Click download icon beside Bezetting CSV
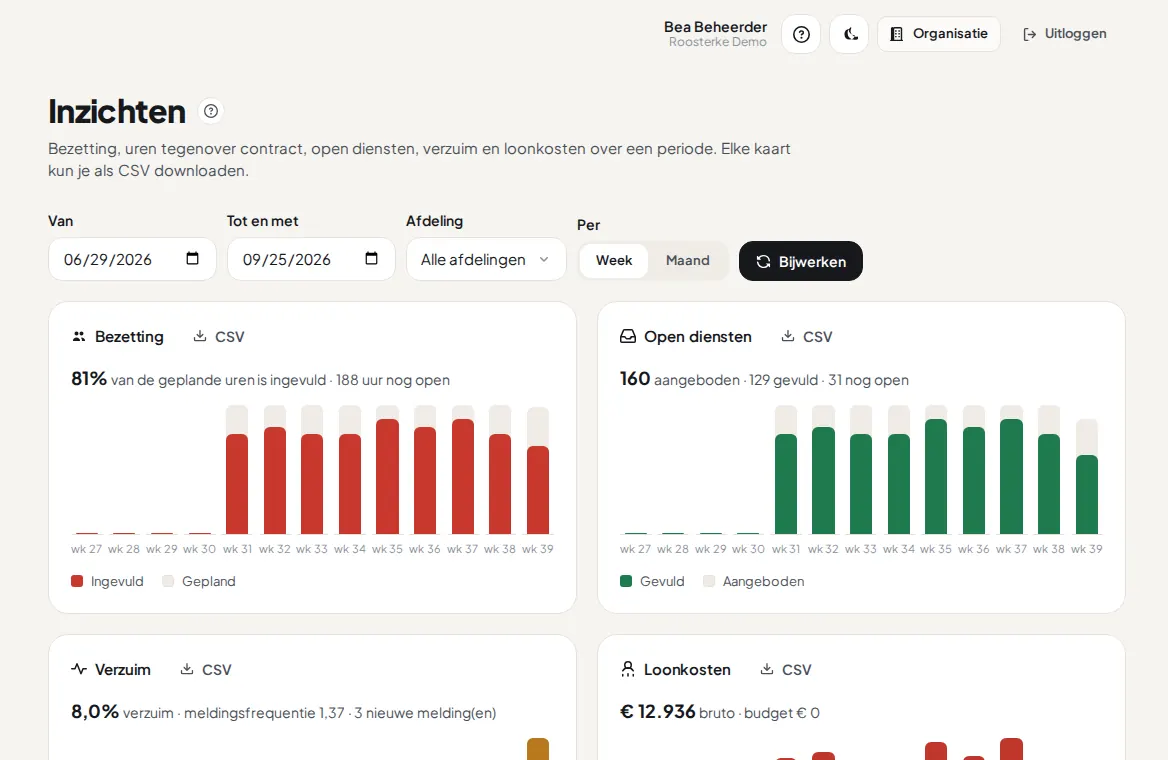Image resolution: width=1168 pixels, height=760 pixels. [x=200, y=336]
